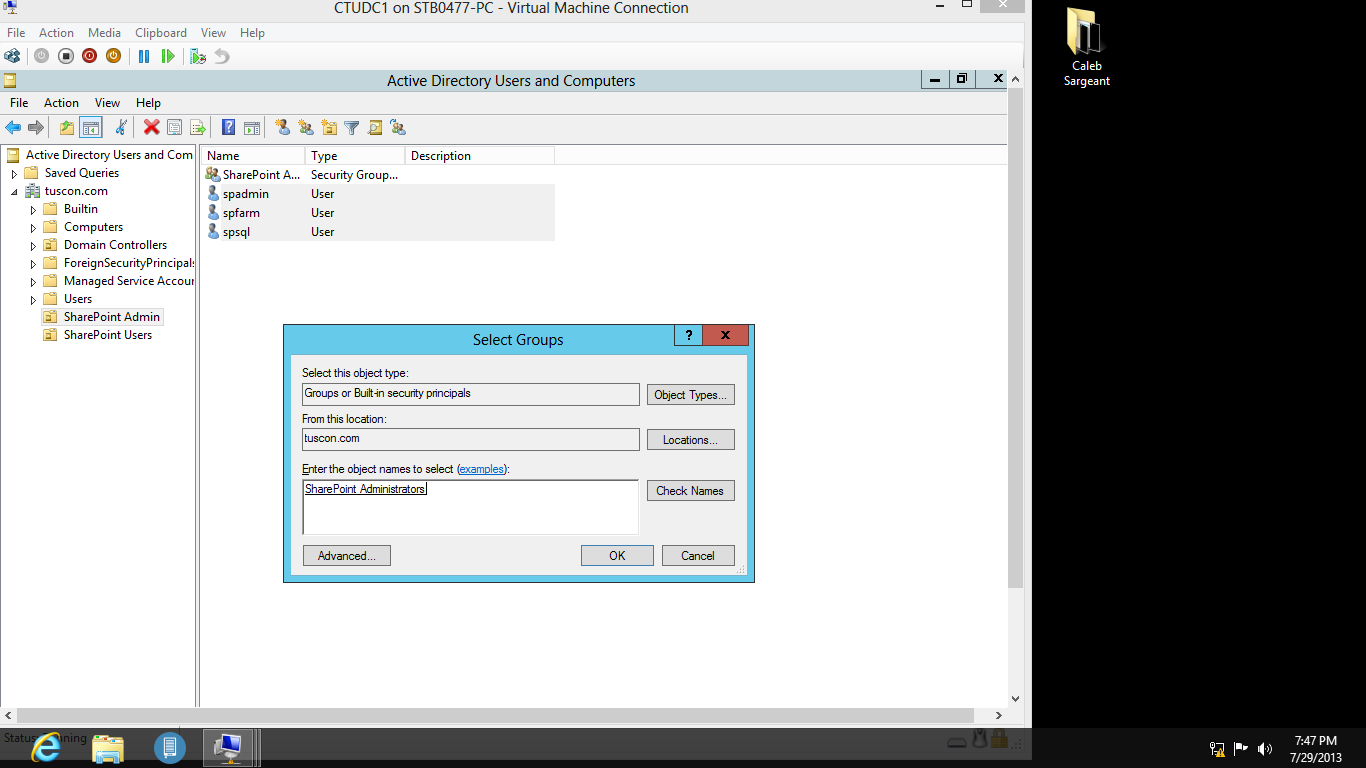The height and width of the screenshot is (768, 1366).
Task: Expand the Saved Queries tree node
Action: (15, 174)
